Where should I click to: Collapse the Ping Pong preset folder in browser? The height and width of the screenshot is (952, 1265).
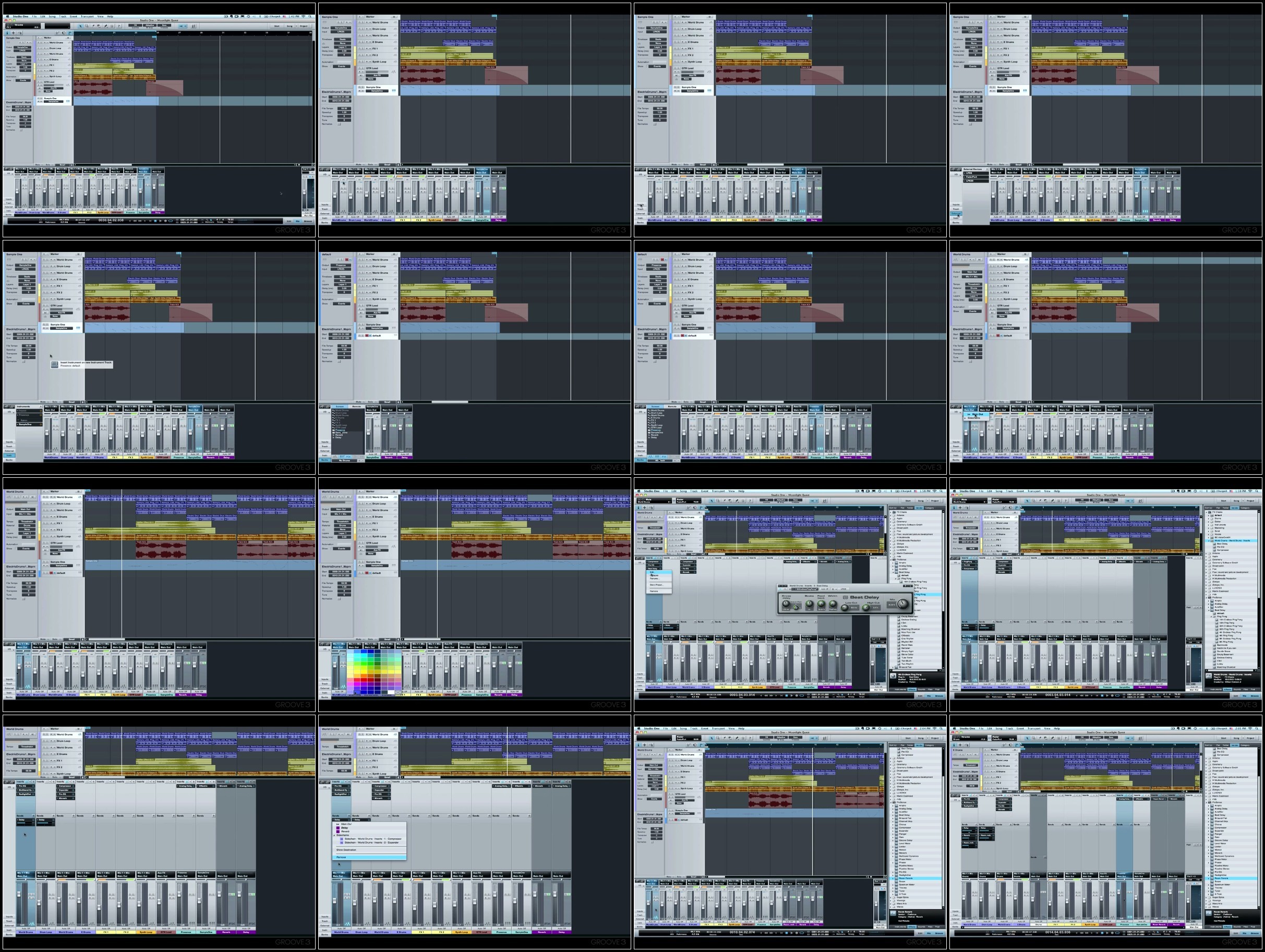pos(896,579)
